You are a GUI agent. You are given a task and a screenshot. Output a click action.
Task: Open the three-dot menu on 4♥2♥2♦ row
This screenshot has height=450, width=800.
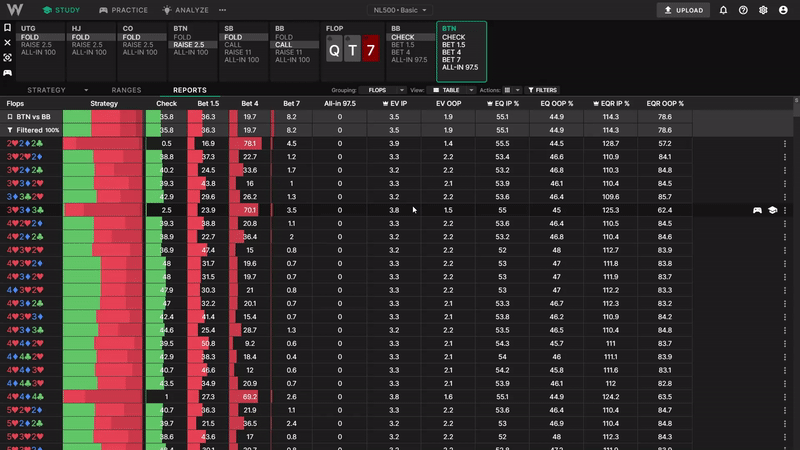tap(785, 223)
